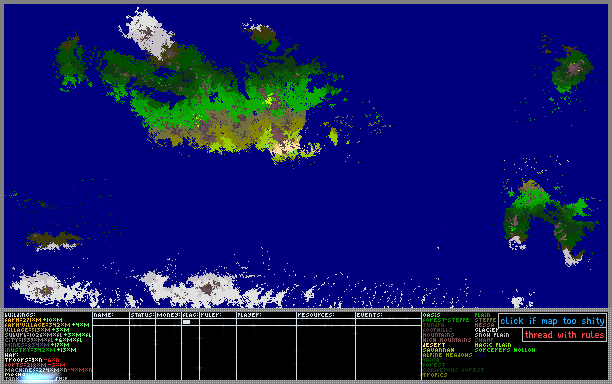Click the empty Name cell in first row
This screenshot has height=384, width=612.
(x=111, y=322)
